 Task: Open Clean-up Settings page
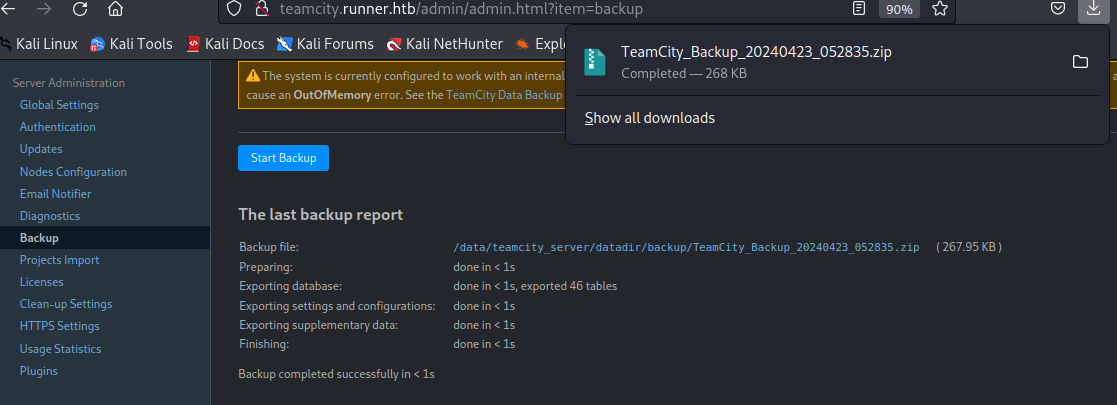pyautogui.click(x=66, y=304)
